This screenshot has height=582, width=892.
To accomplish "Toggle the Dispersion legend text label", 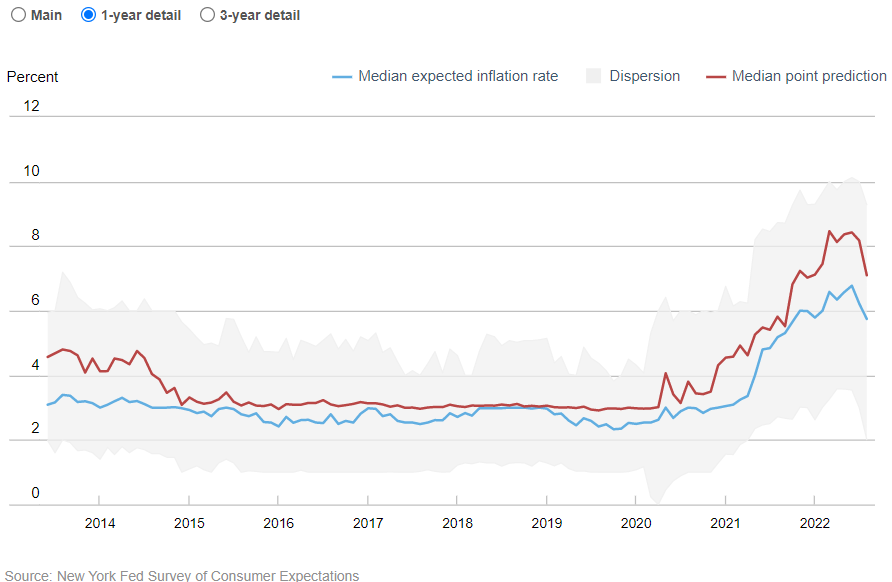I will pyautogui.click(x=644, y=76).
